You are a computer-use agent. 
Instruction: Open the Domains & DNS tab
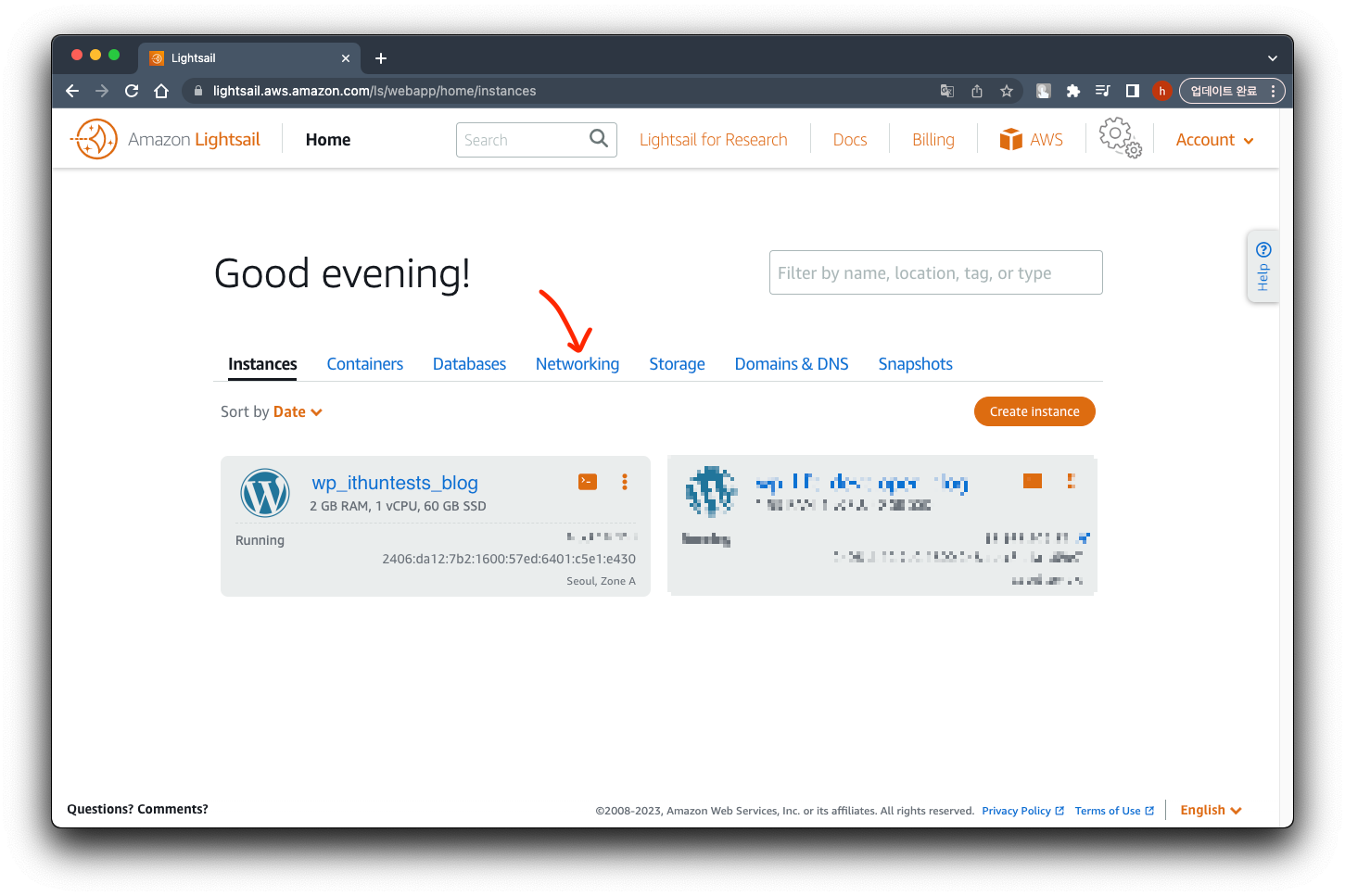(792, 364)
